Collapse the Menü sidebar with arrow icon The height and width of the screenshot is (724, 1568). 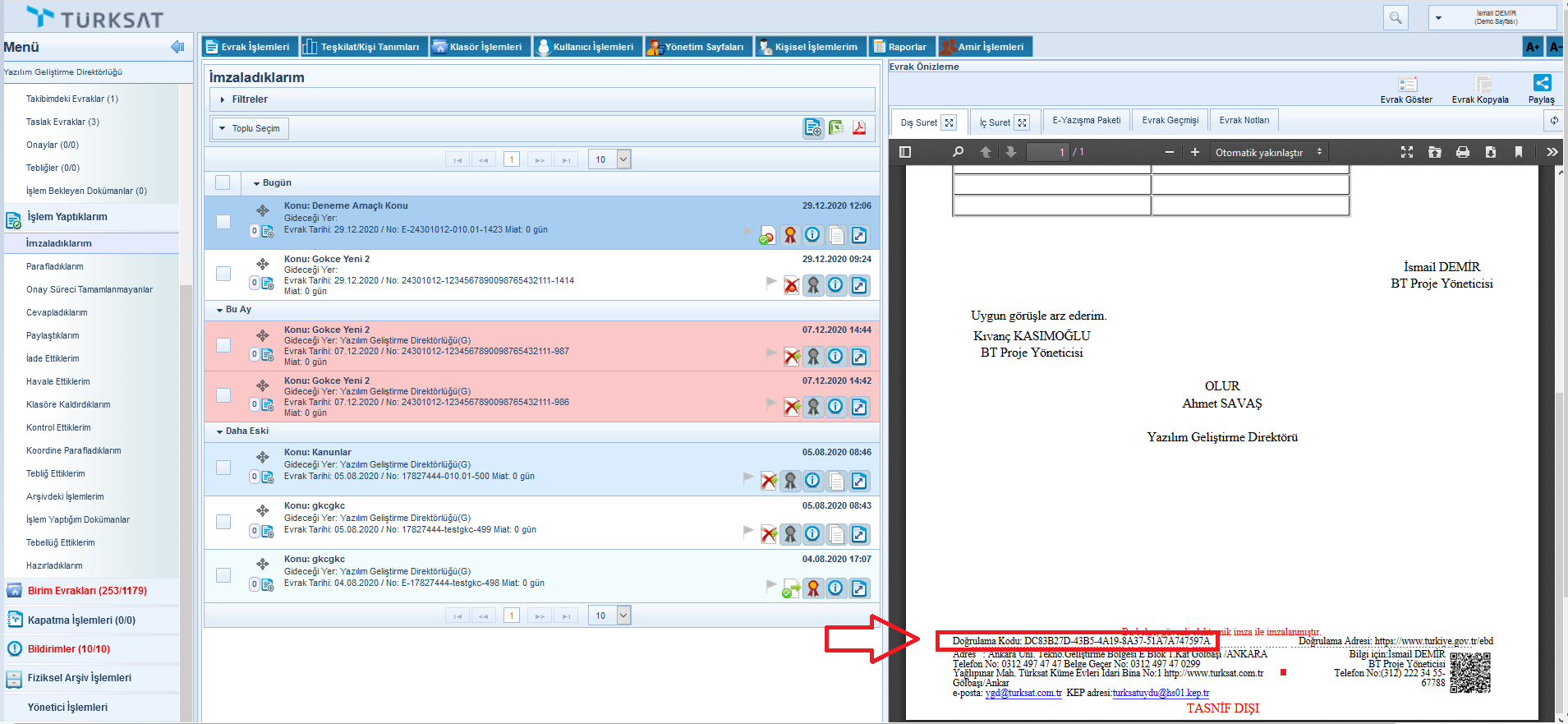(x=177, y=47)
